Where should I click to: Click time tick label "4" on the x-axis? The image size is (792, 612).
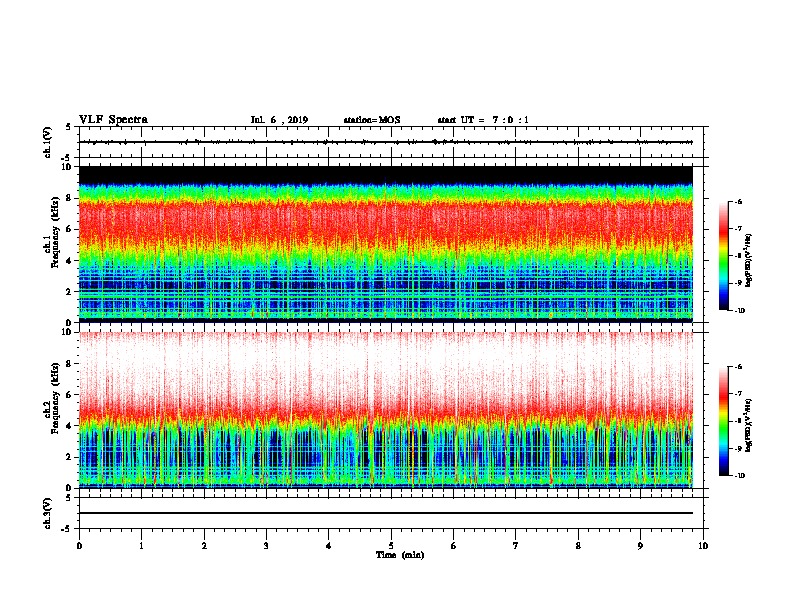(329, 546)
